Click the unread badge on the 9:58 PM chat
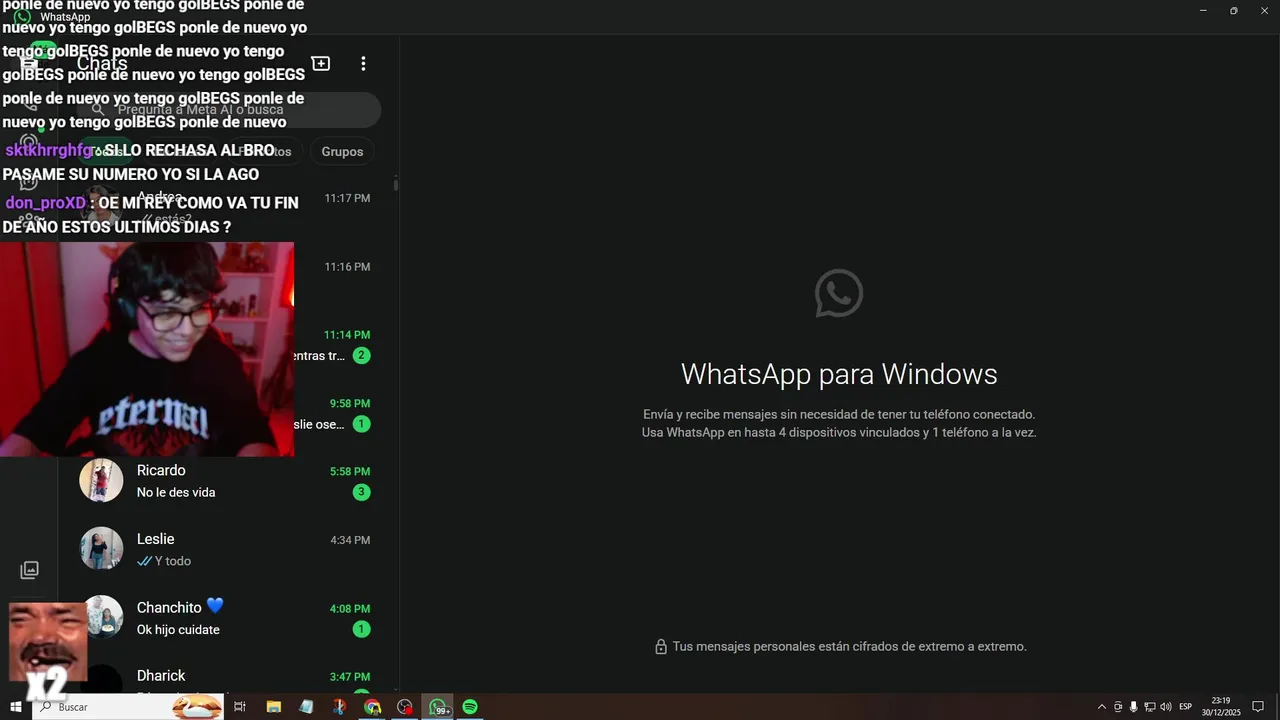This screenshot has width=1280, height=720. coord(362,424)
